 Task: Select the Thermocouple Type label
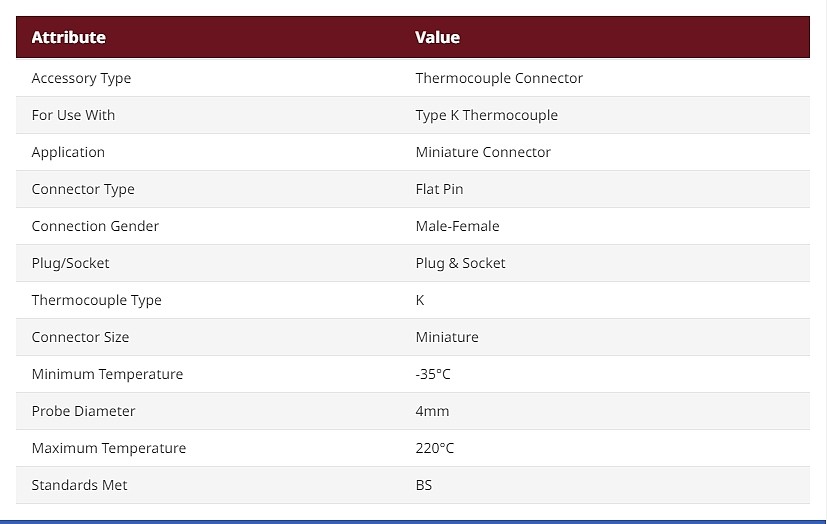point(97,300)
